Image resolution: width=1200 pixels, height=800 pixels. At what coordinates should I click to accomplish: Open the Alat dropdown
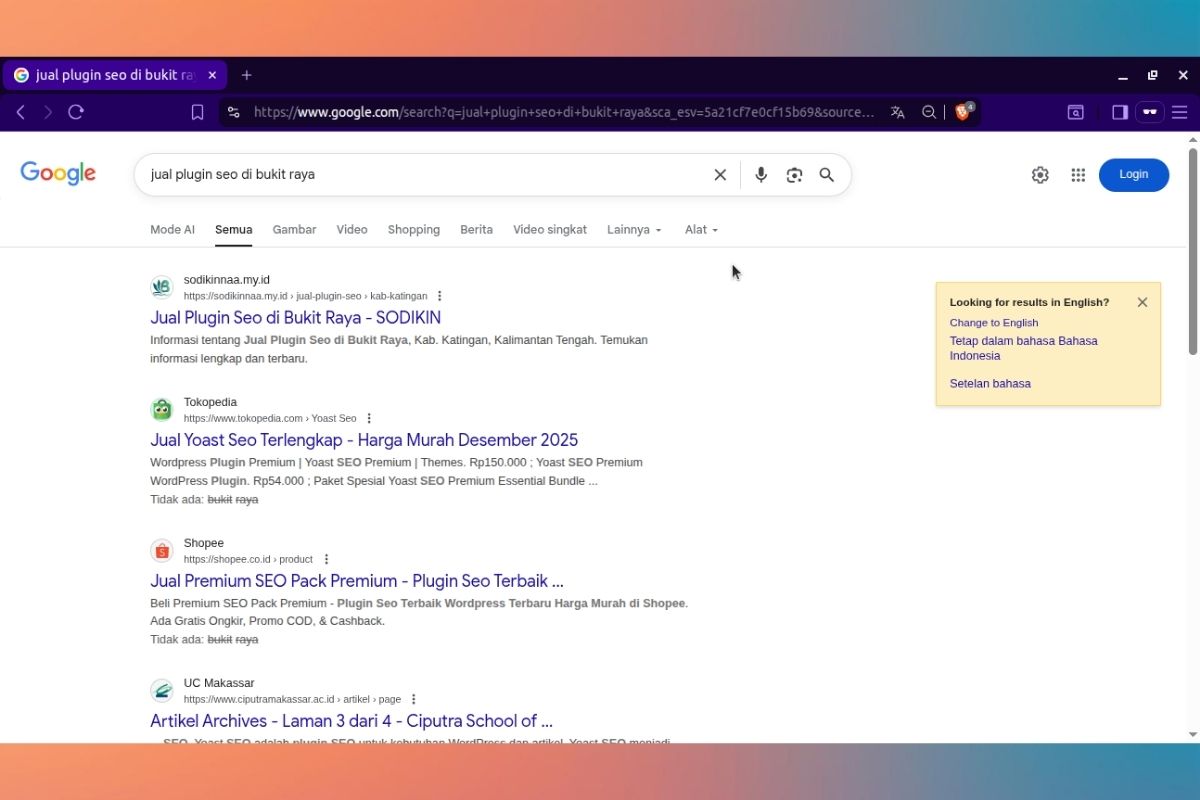click(x=701, y=229)
